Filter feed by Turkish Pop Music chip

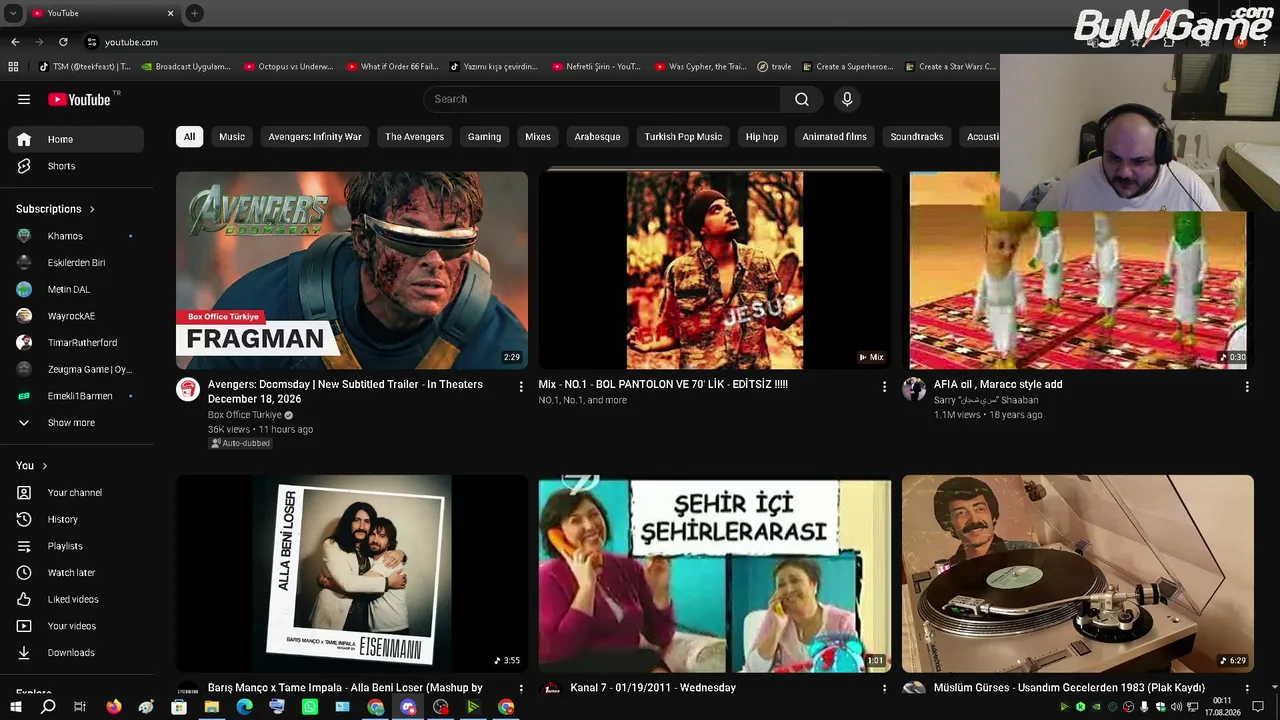click(x=683, y=137)
